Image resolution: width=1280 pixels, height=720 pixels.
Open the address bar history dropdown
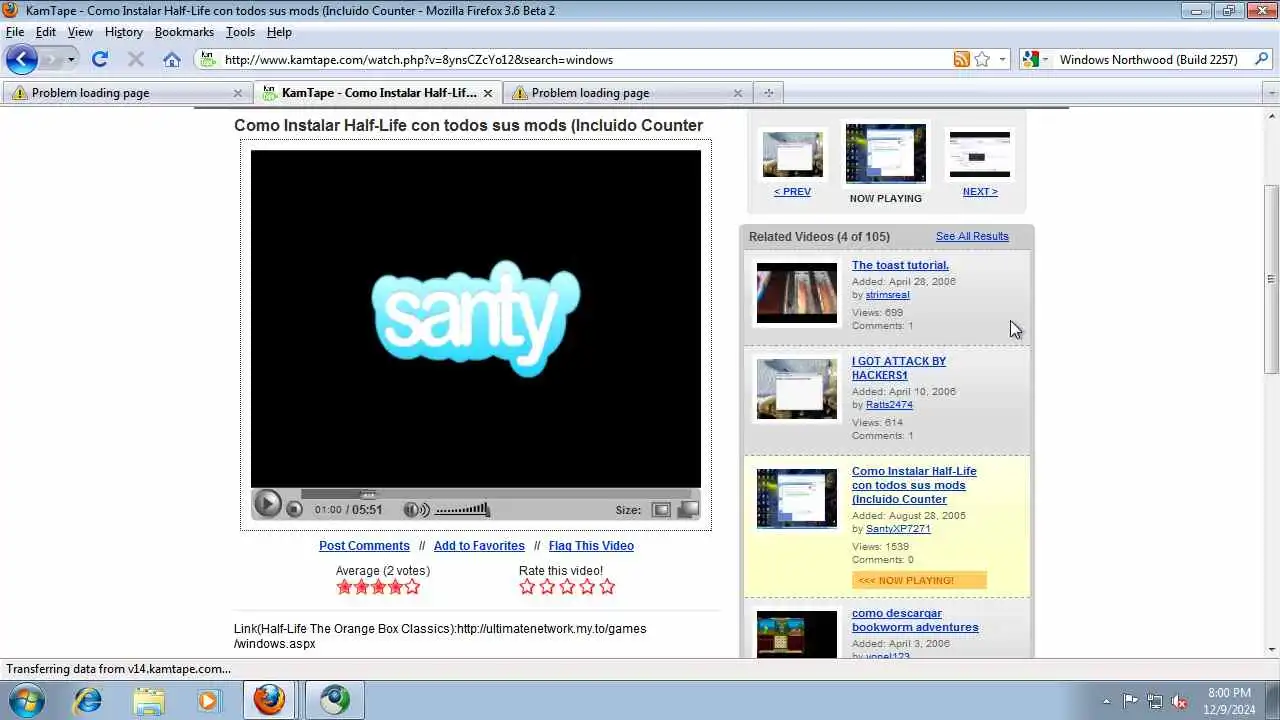point(1002,59)
